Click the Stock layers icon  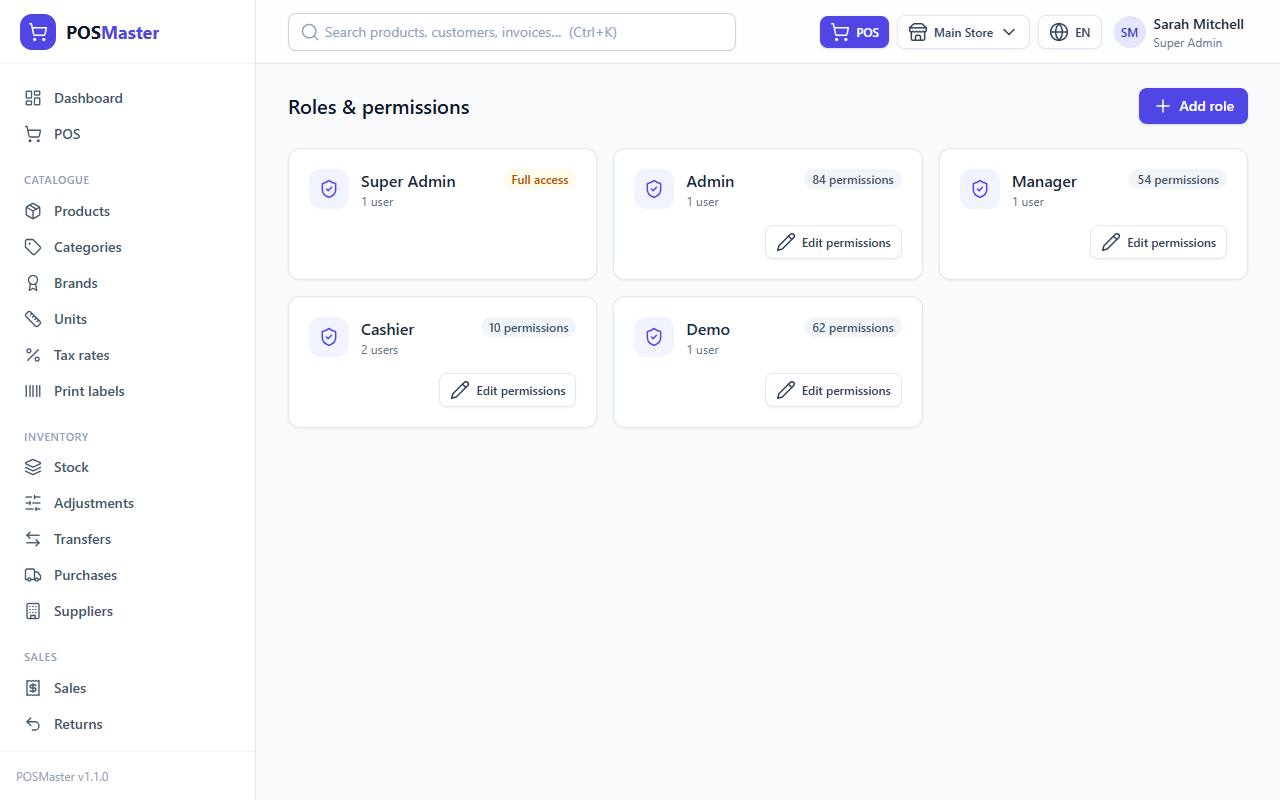[33, 467]
